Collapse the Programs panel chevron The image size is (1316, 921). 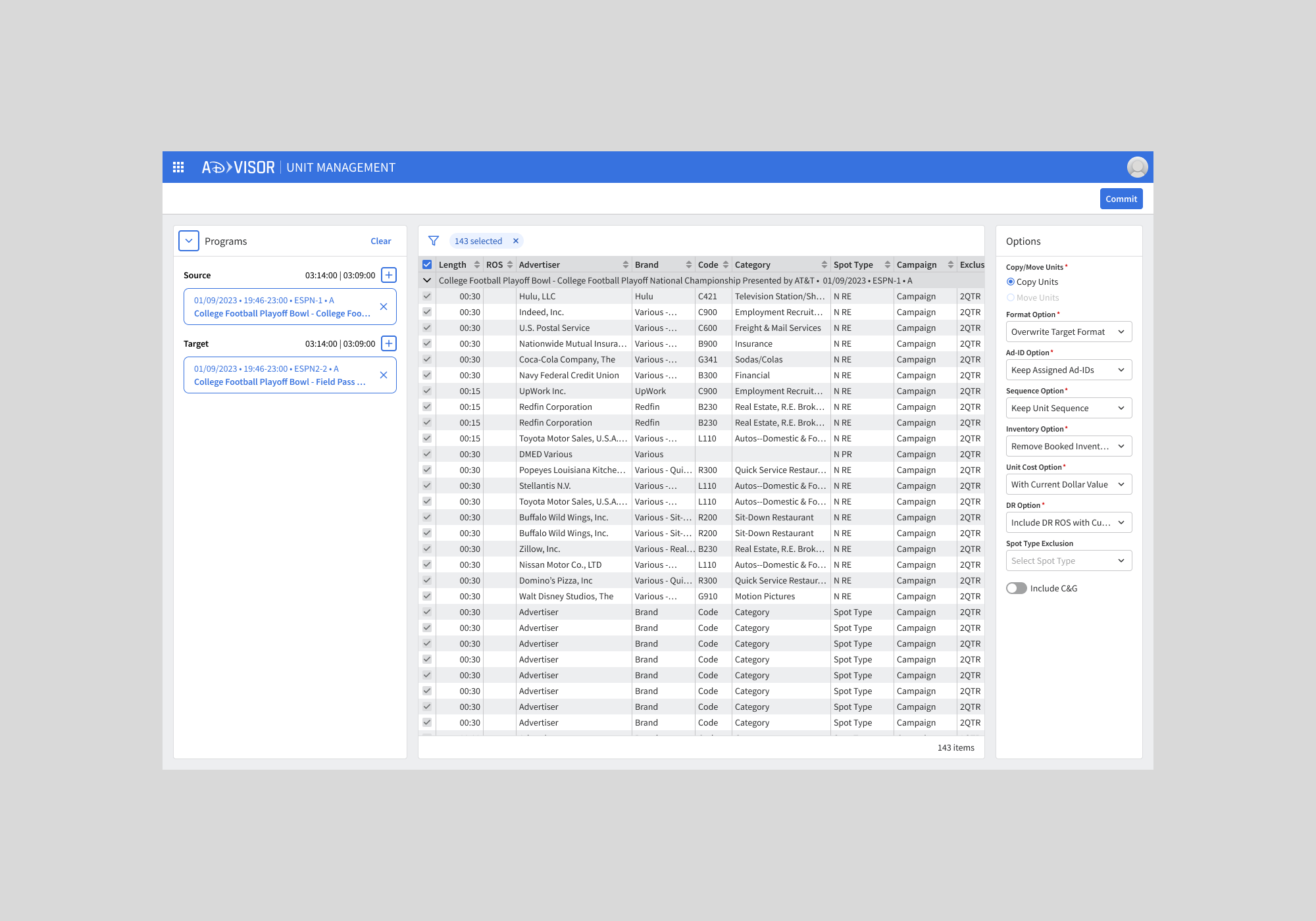coord(189,241)
